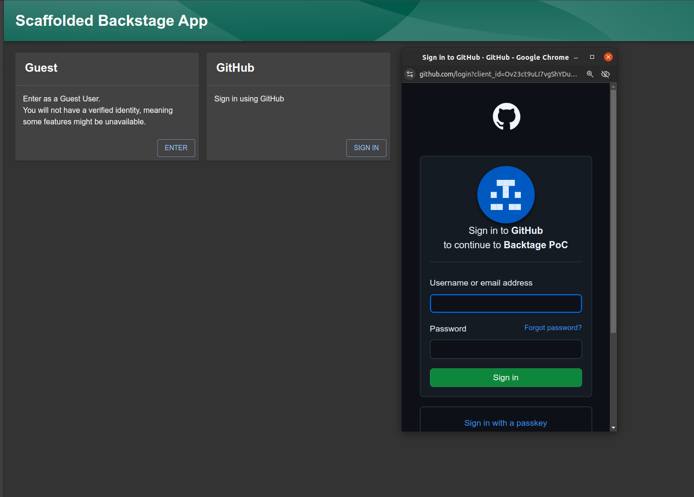The height and width of the screenshot is (497, 694).
Task: Minimize the GitHub sign-in popup window
Action: pos(576,58)
